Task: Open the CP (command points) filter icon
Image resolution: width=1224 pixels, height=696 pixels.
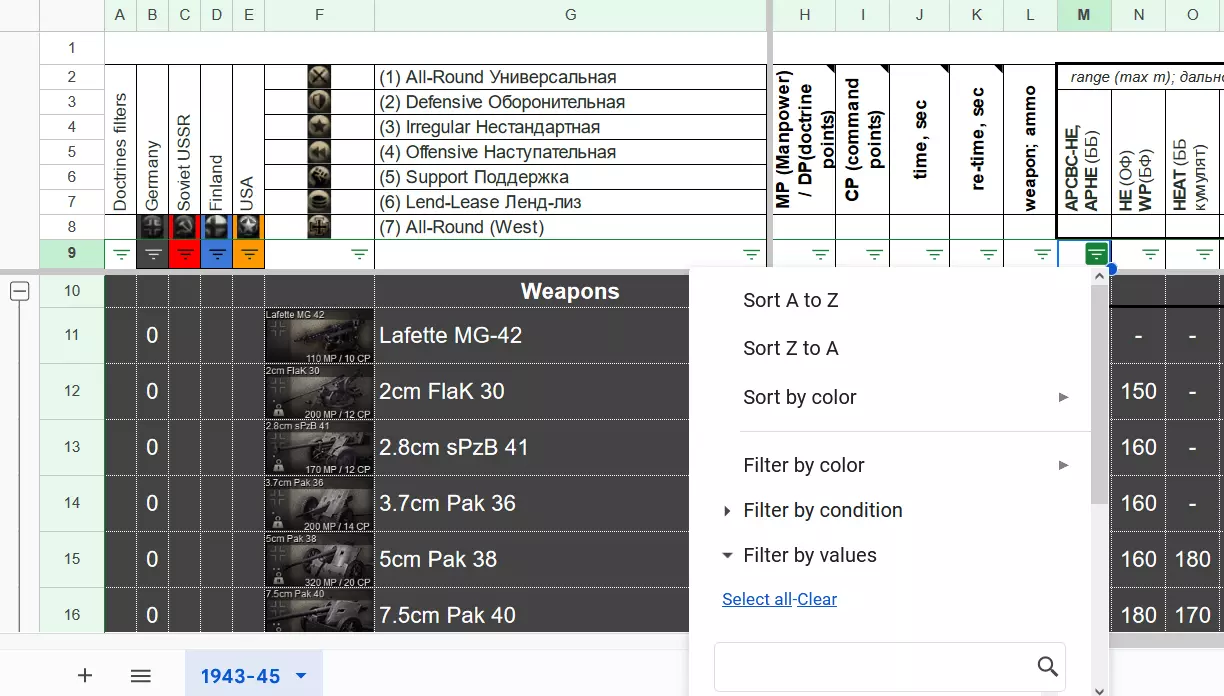Action: click(875, 254)
